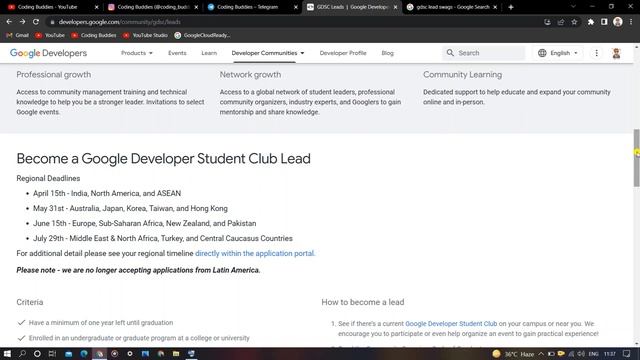Viewport: 640px width, 360px height.
Task: Open the site's vertical three-dot options
Action: 596,53
